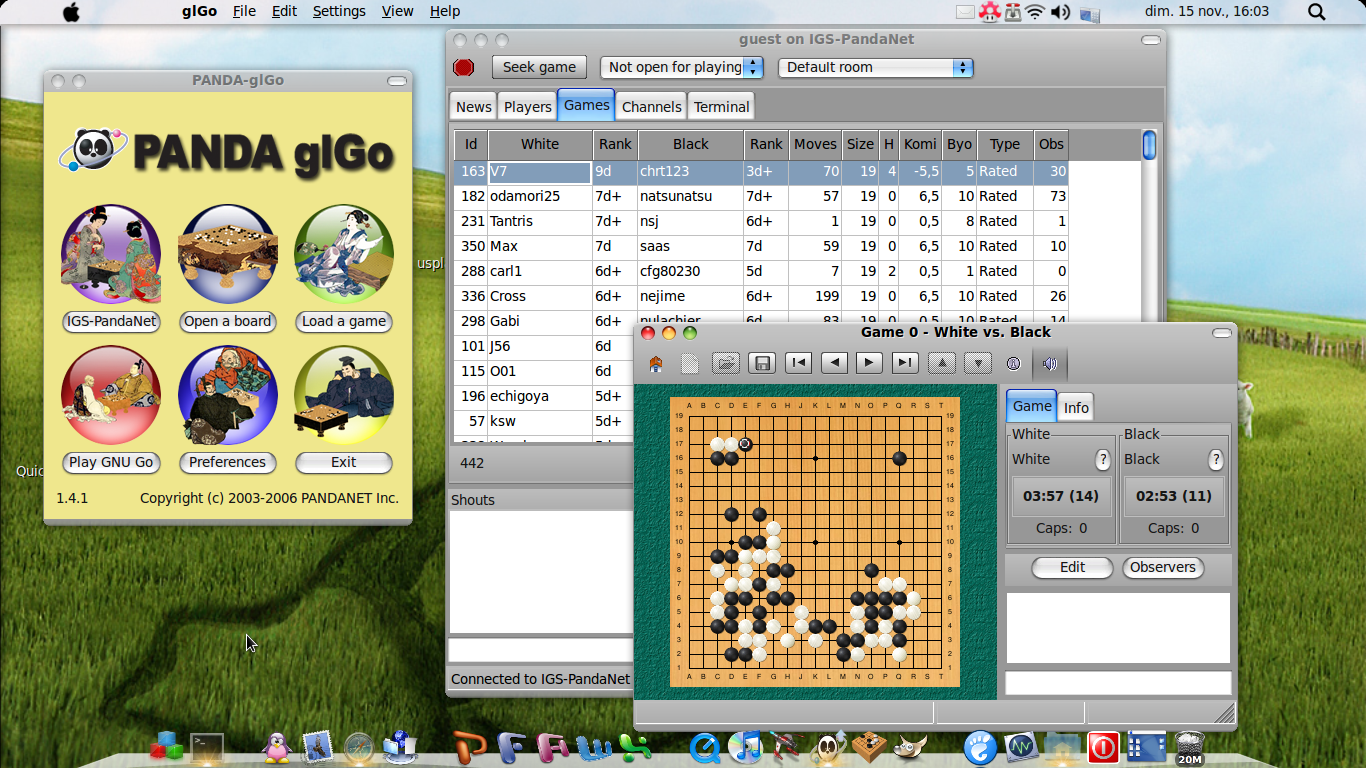Click the open folder toolbar icon
1366x768 pixels.
point(726,363)
